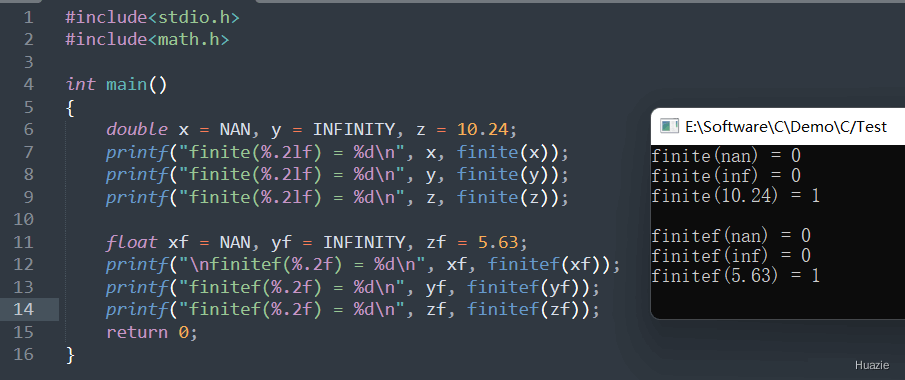Screen dimensions: 905x380
Task: Click the empty line number 10
Action: 23,219
